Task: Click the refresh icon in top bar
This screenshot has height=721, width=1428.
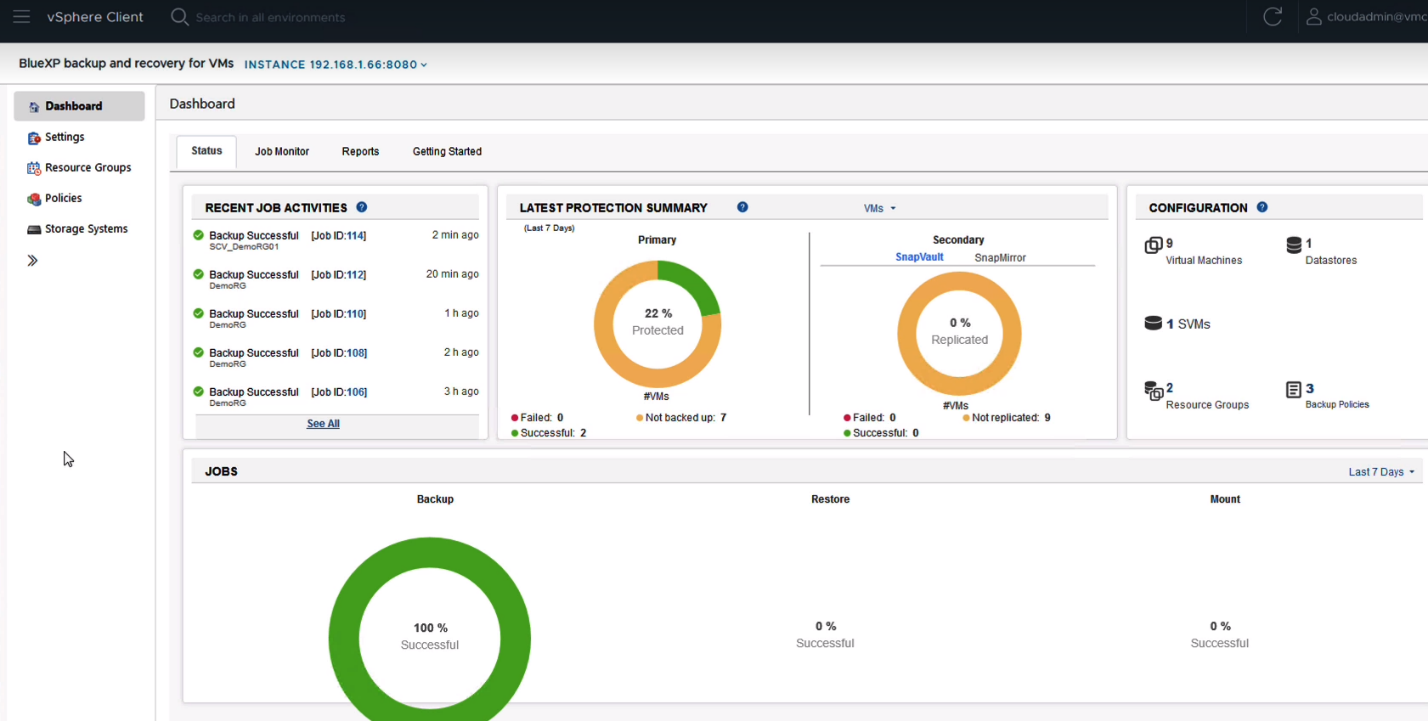Action: (1272, 17)
